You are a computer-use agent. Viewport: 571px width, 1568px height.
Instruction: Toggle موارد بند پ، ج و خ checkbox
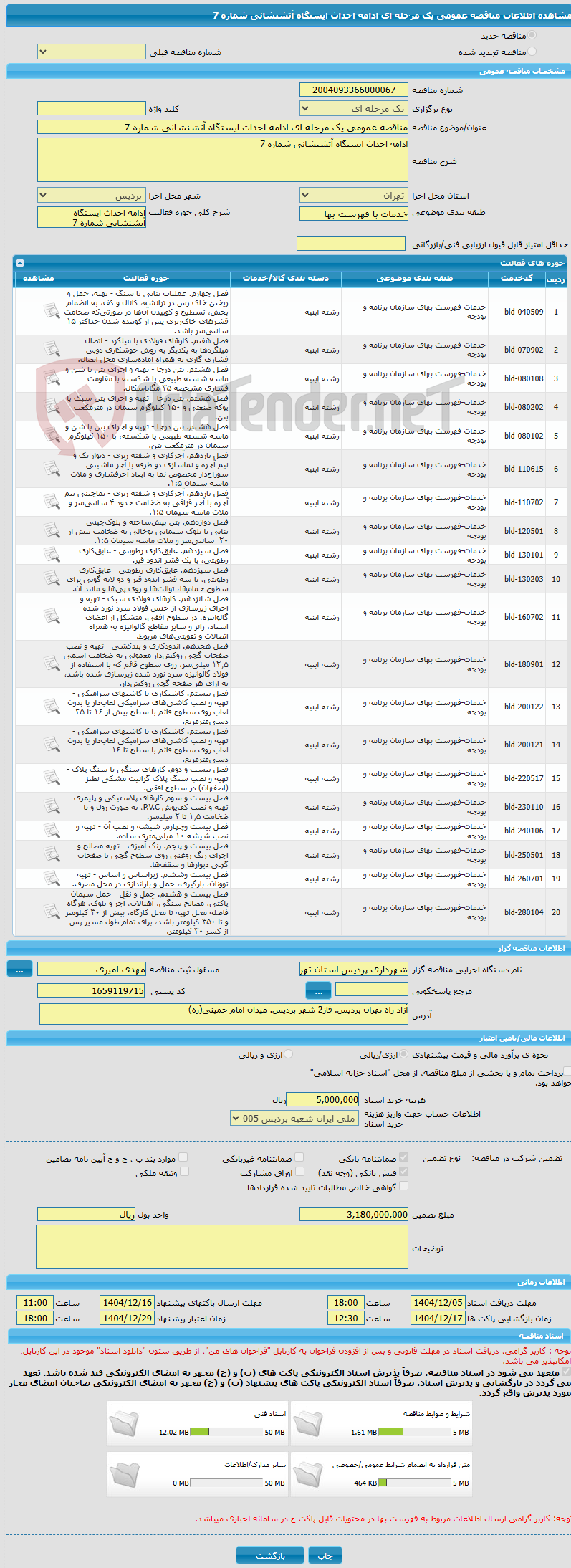coord(183,1157)
